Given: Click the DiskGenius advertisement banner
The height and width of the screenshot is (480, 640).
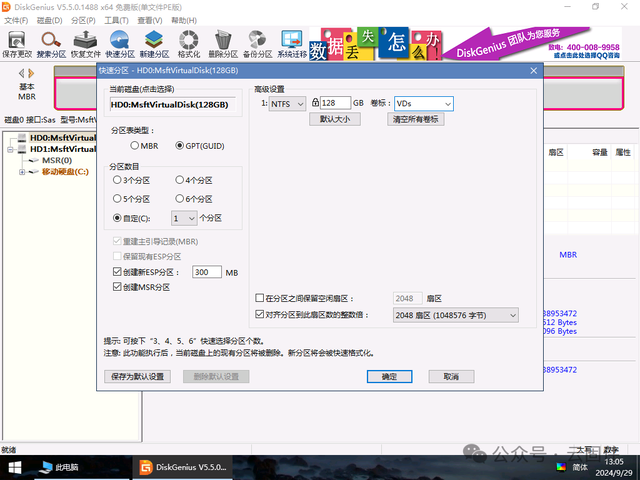Looking at the screenshot, I should point(465,44).
